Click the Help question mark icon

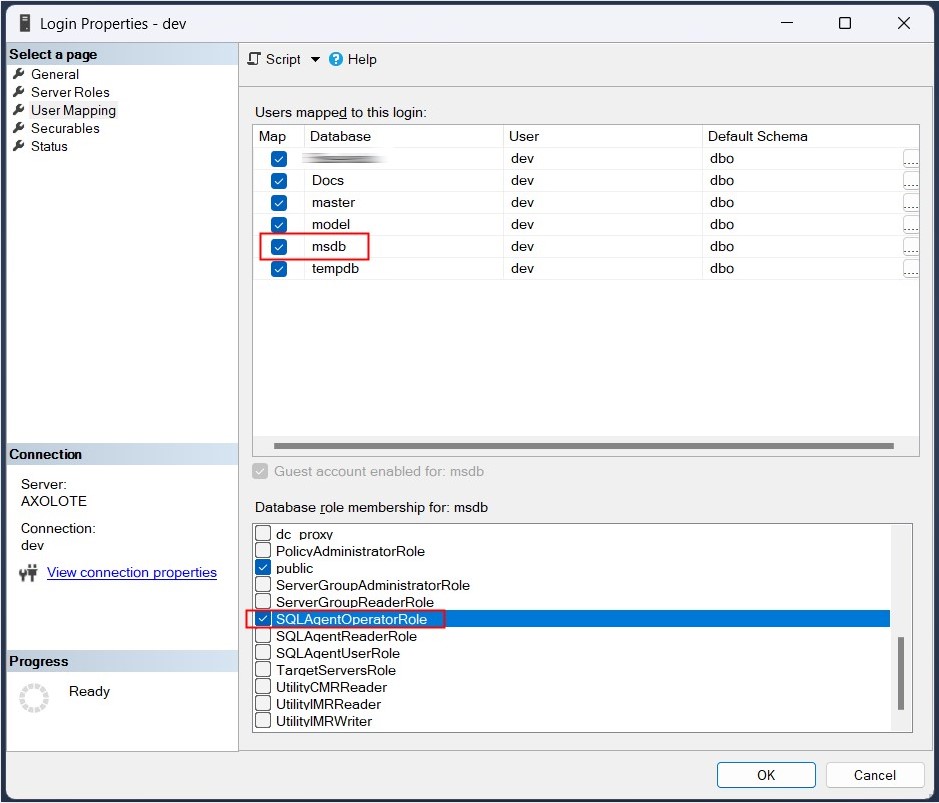[336, 59]
